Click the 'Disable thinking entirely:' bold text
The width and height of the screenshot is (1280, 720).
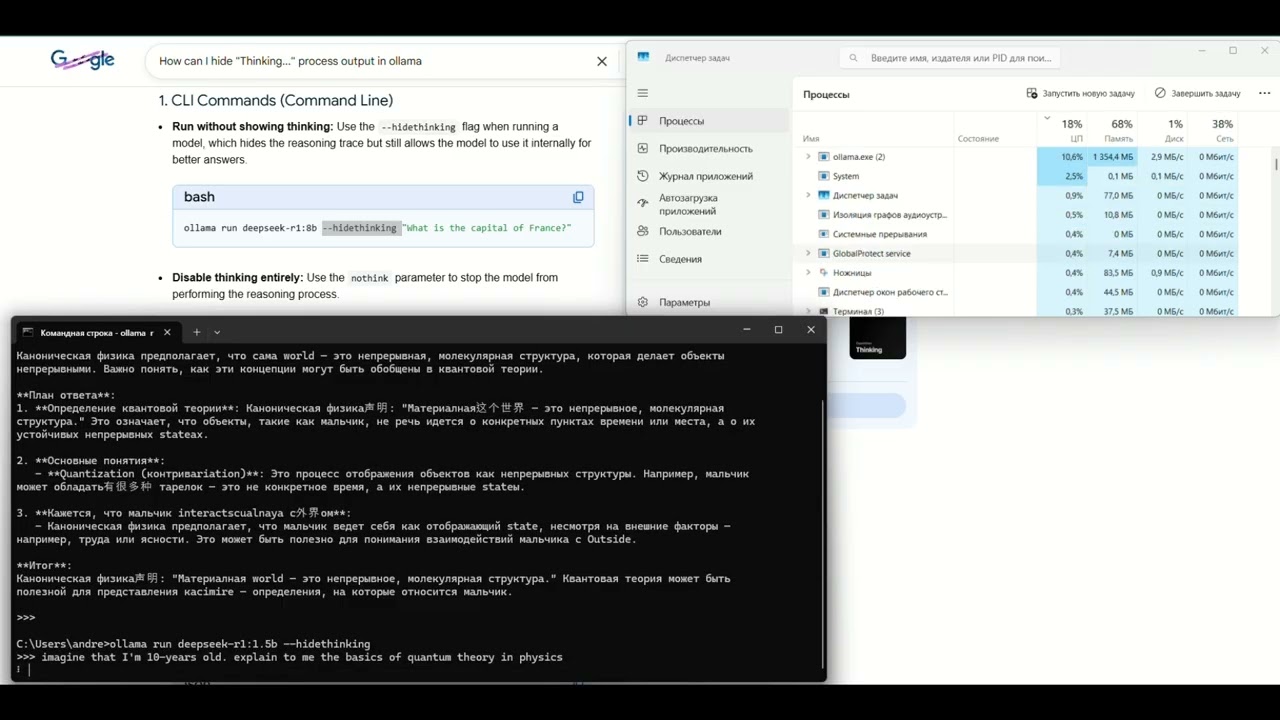click(237, 277)
